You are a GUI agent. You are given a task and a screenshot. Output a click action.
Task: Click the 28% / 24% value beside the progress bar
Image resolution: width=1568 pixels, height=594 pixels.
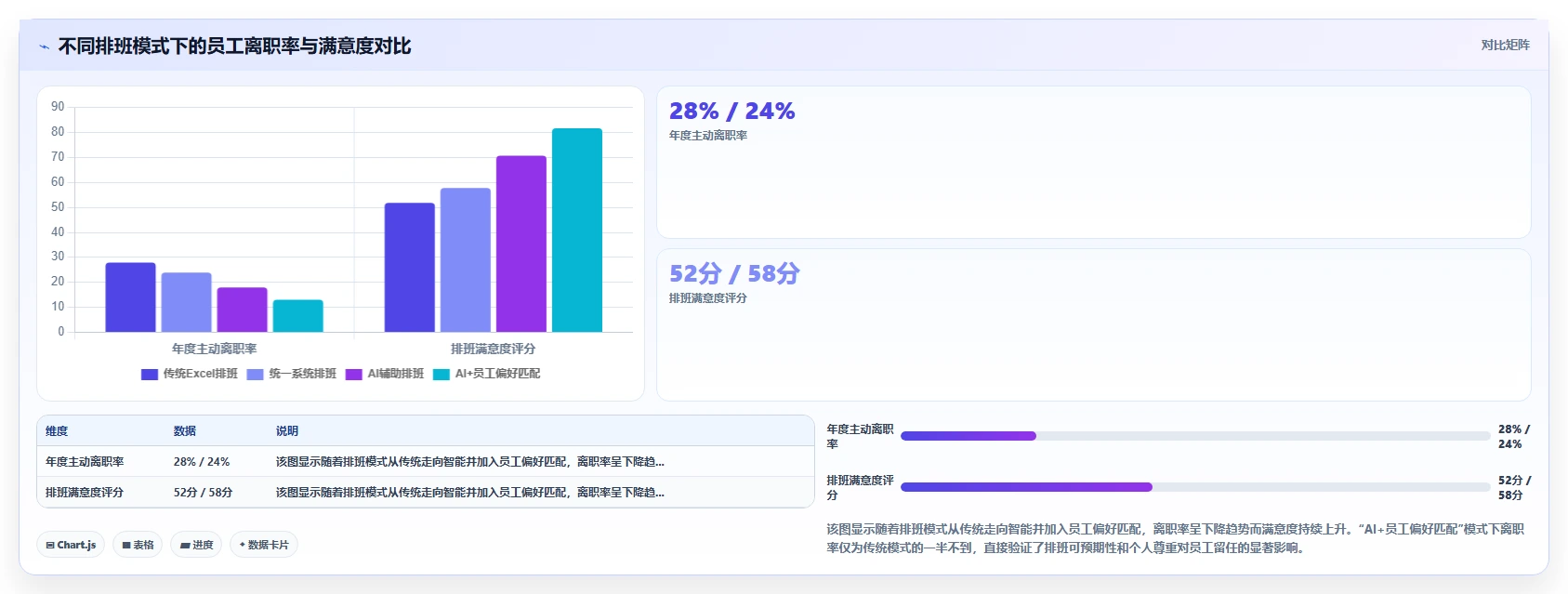(x=1514, y=437)
